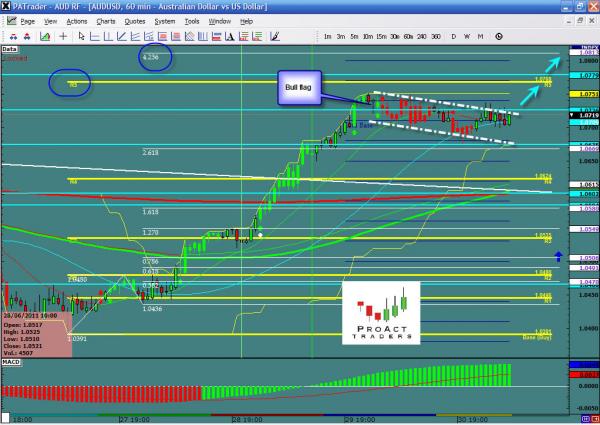Switch chart to 1m timeframe
This screenshot has height=425, width=600.
click(328, 36)
